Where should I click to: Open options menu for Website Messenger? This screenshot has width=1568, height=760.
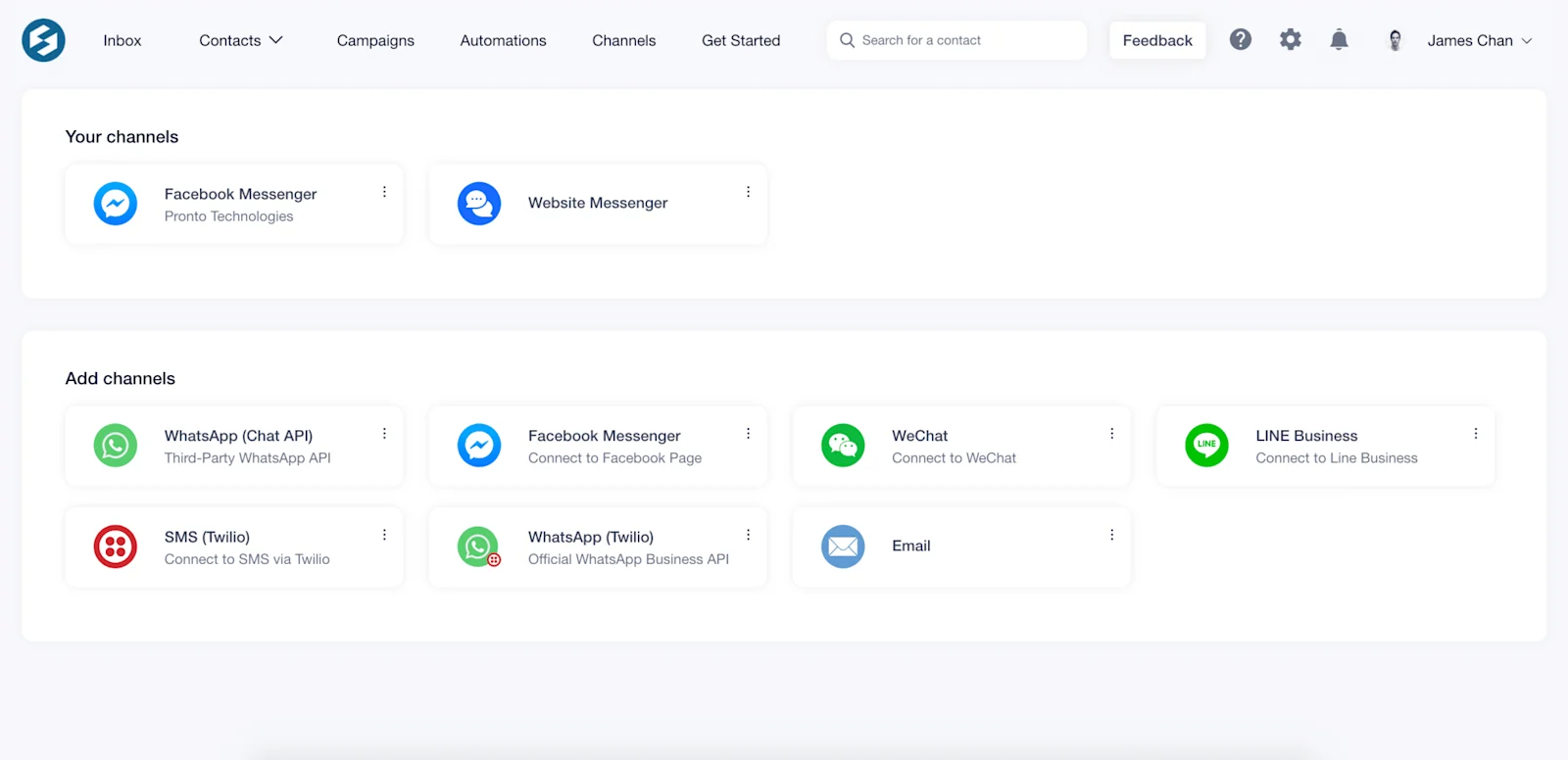pos(748,192)
